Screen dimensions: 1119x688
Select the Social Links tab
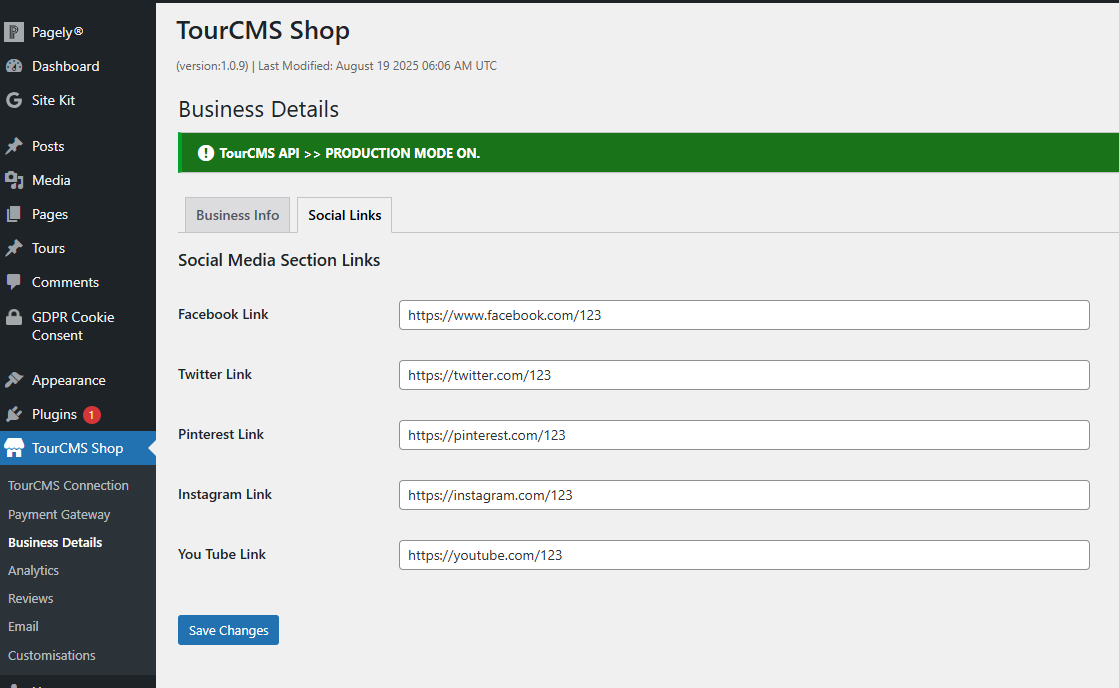click(x=345, y=215)
